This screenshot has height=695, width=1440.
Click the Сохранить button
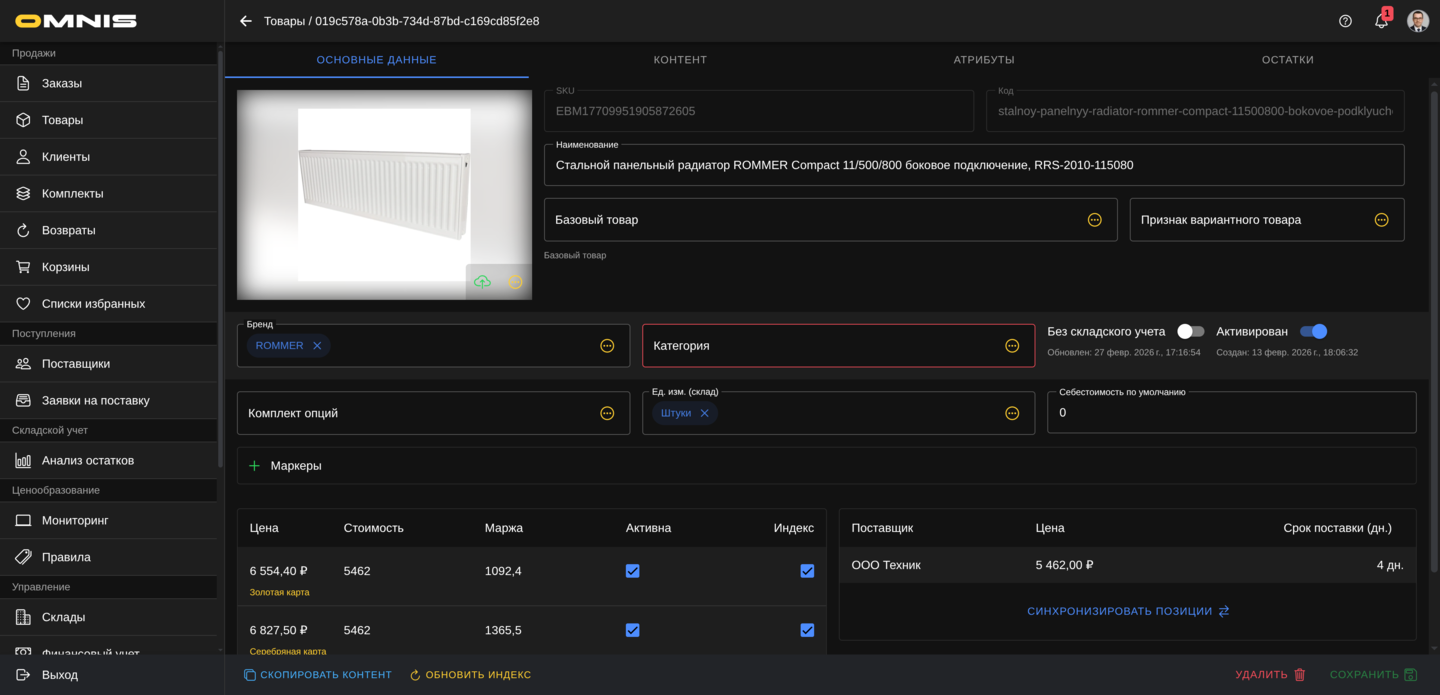pos(1373,675)
